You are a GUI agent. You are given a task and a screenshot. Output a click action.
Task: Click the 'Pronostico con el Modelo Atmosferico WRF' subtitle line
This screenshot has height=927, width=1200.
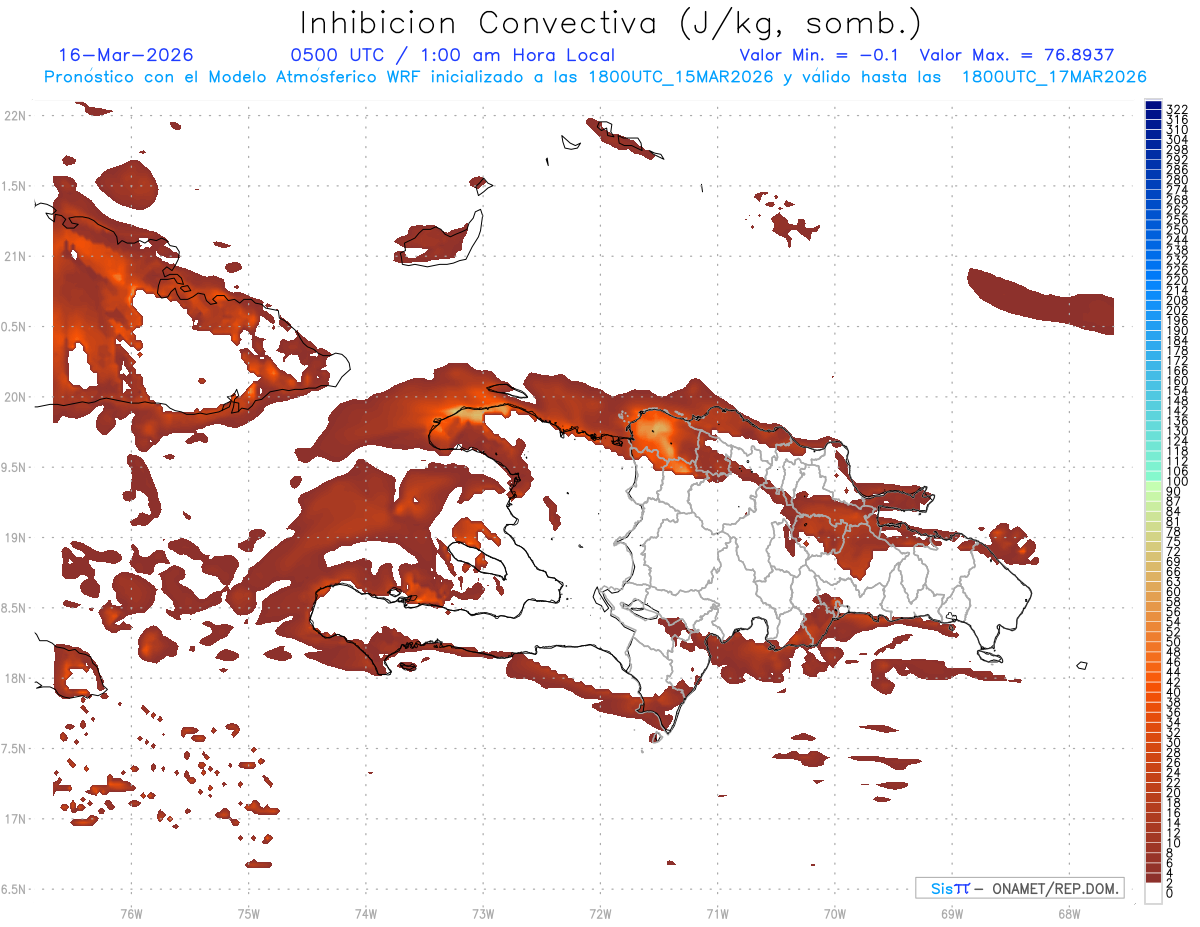595,77
